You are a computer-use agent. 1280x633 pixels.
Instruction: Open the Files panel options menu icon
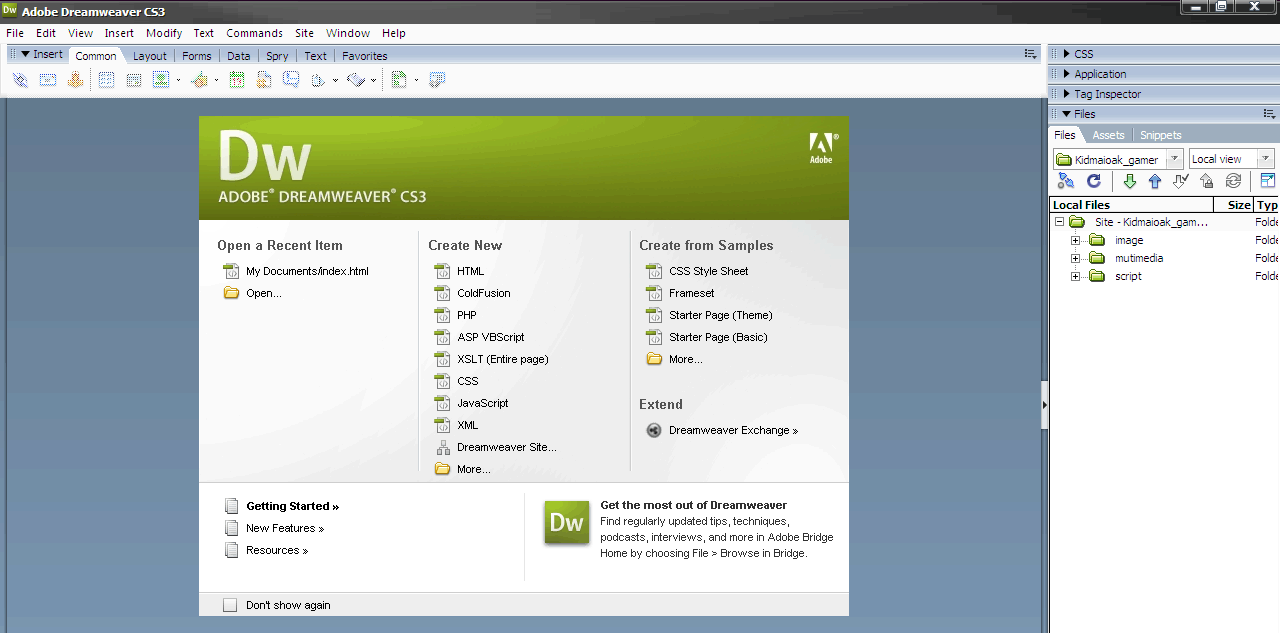coord(1269,114)
